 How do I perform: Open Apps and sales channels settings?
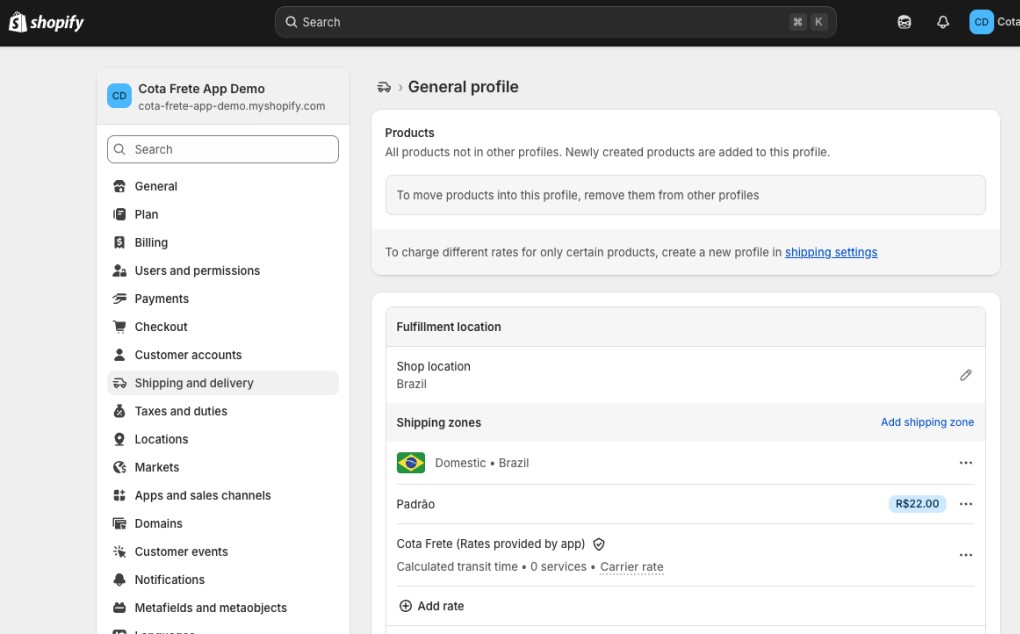pos(203,495)
